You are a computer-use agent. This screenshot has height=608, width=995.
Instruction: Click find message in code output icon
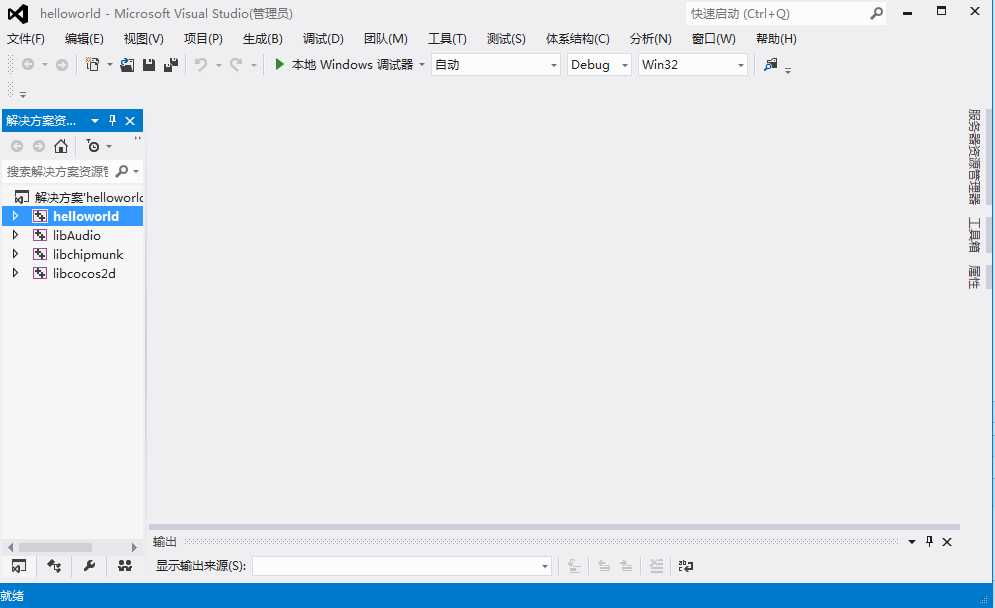[x=574, y=565]
